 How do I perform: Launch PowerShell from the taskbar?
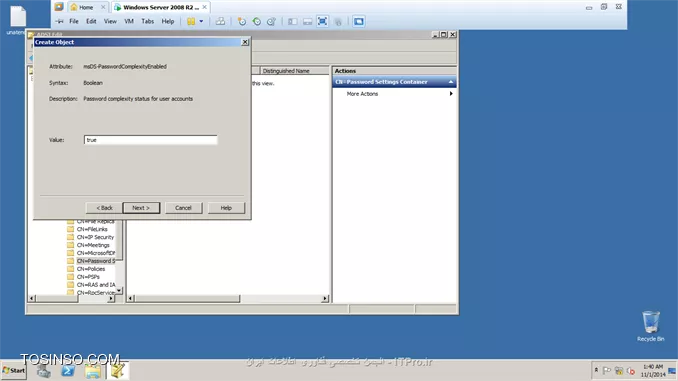coord(68,371)
